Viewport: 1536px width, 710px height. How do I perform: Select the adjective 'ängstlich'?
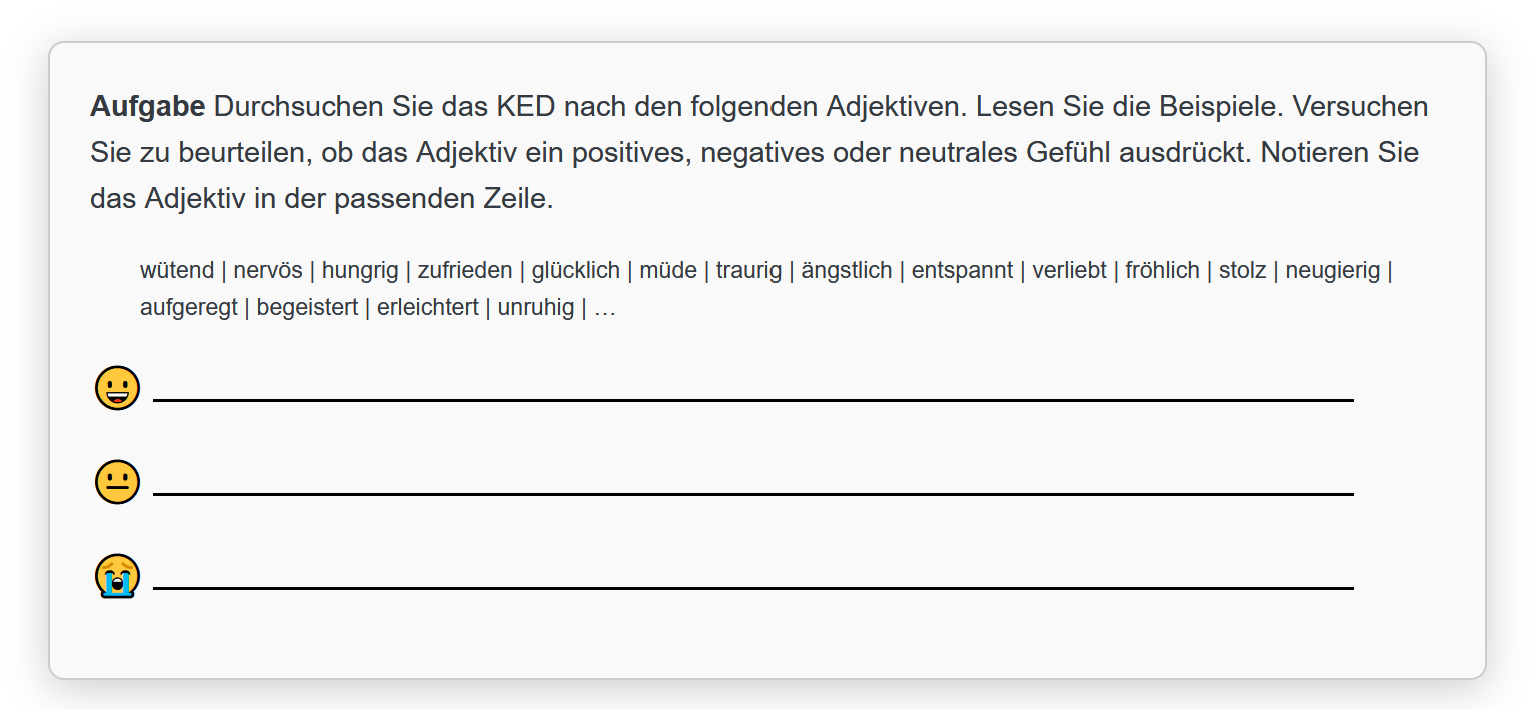(847, 270)
